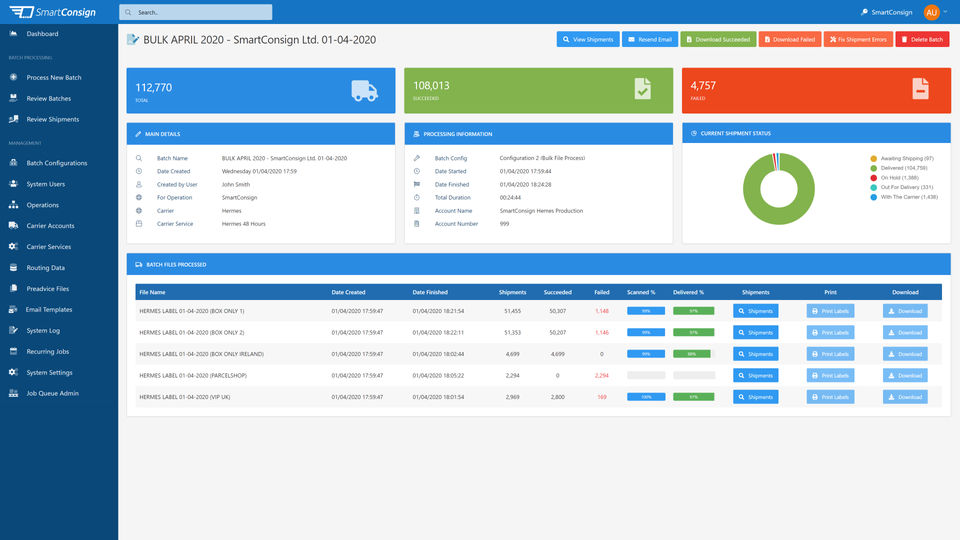The width and height of the screenshot is (960, 540).
Task: Click failed count 2,294 in PARCELSHOP row
Action: click(601, 375)
